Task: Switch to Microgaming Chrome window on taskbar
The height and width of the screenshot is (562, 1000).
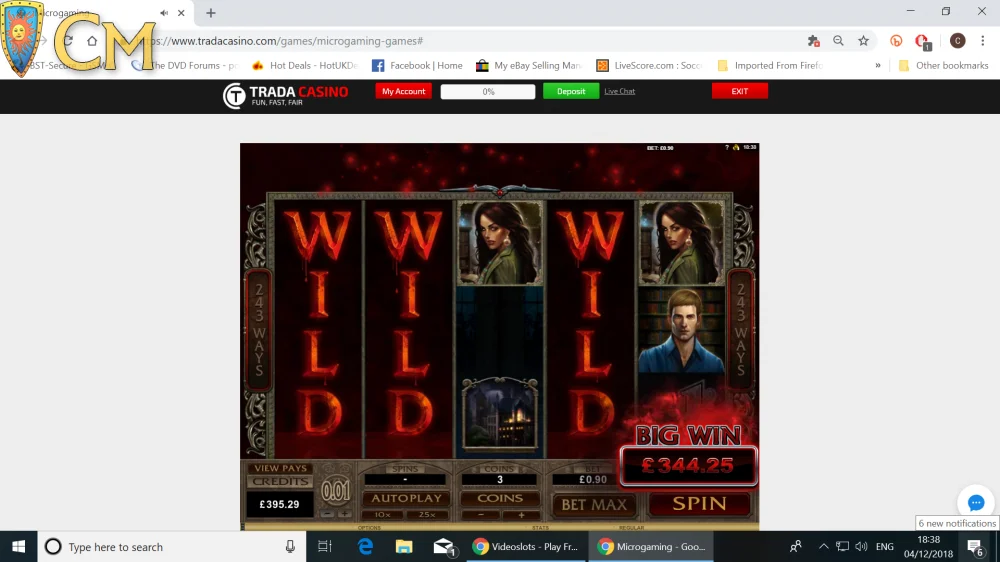Action: pos(651,547)
